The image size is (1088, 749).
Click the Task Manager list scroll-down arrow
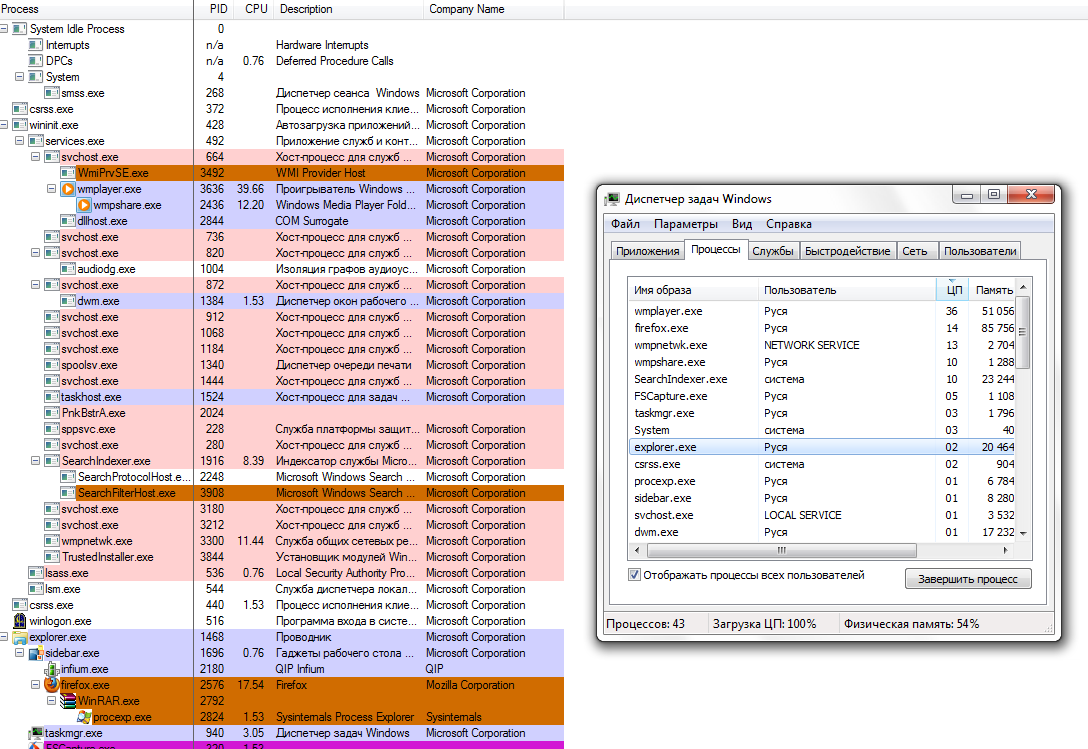click(x=1023, y=533)
